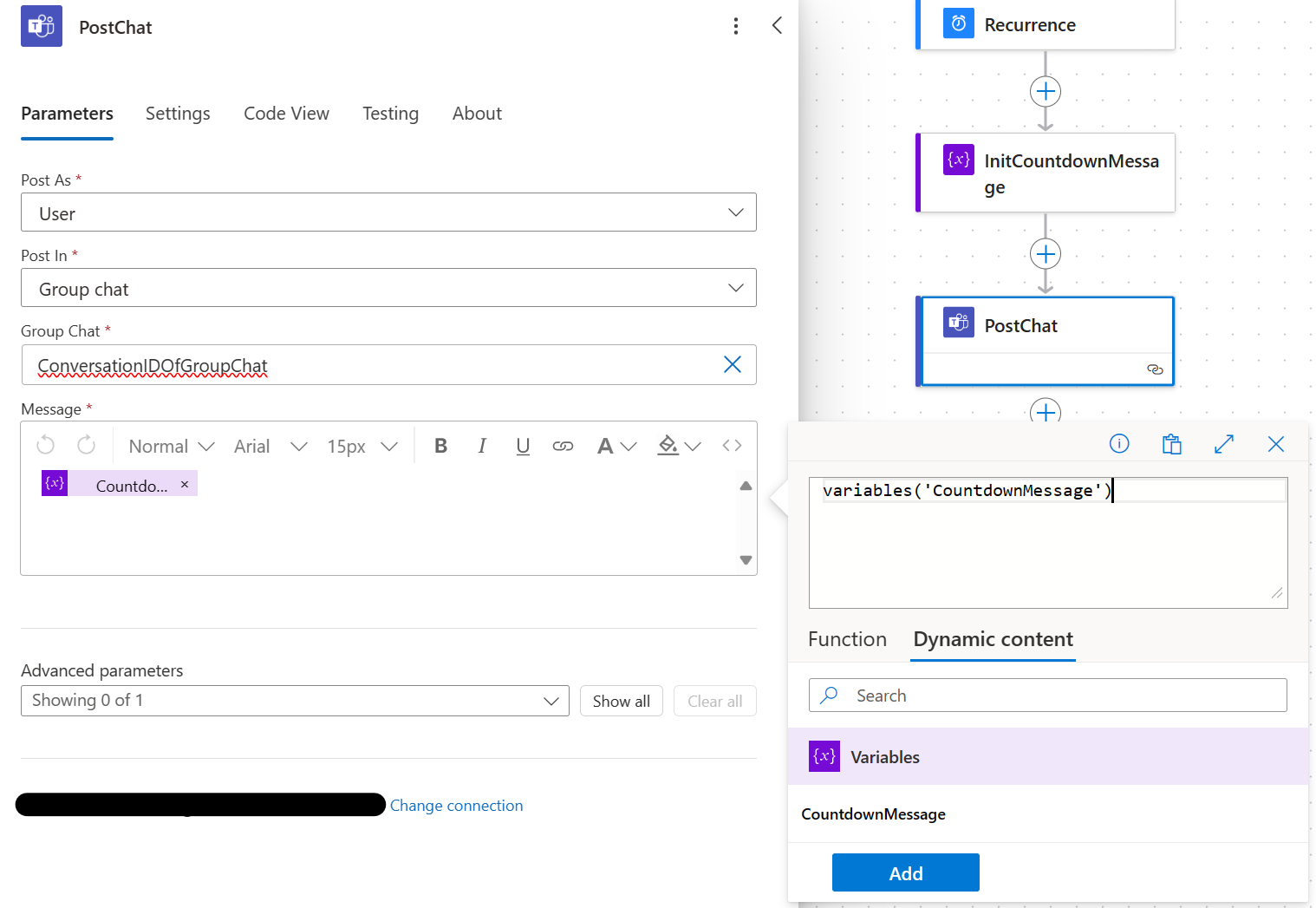The width and height of the screenshot is (1316, 908).
Task: Click in the expression text area
Action: click(x=1048, y=543)
